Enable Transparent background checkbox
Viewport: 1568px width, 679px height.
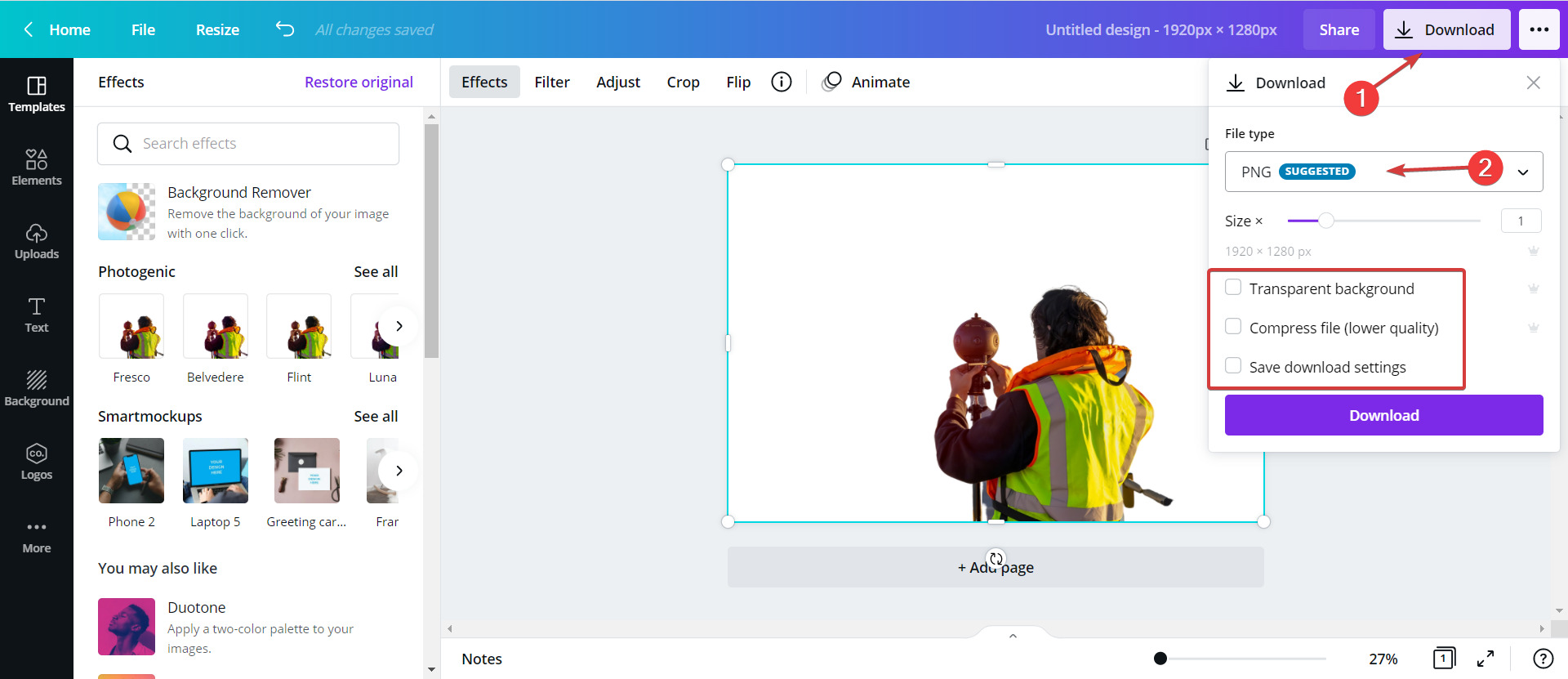(x=1233, y=288)
